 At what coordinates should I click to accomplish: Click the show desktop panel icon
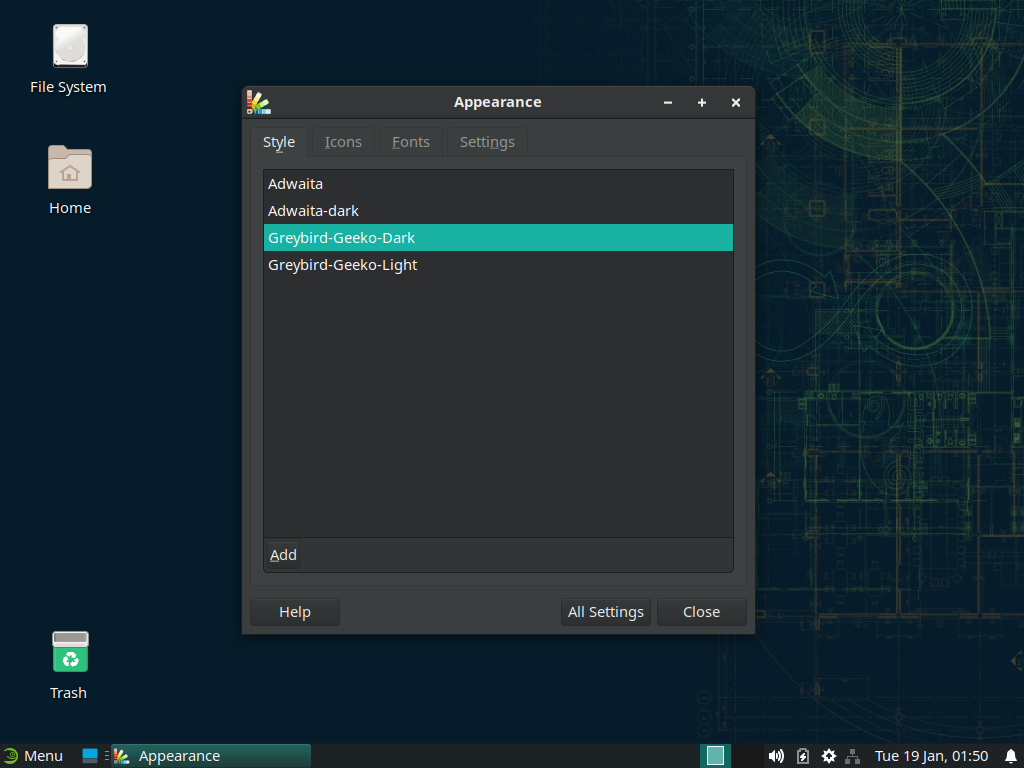pyautogui.click(x=90, y=756)
